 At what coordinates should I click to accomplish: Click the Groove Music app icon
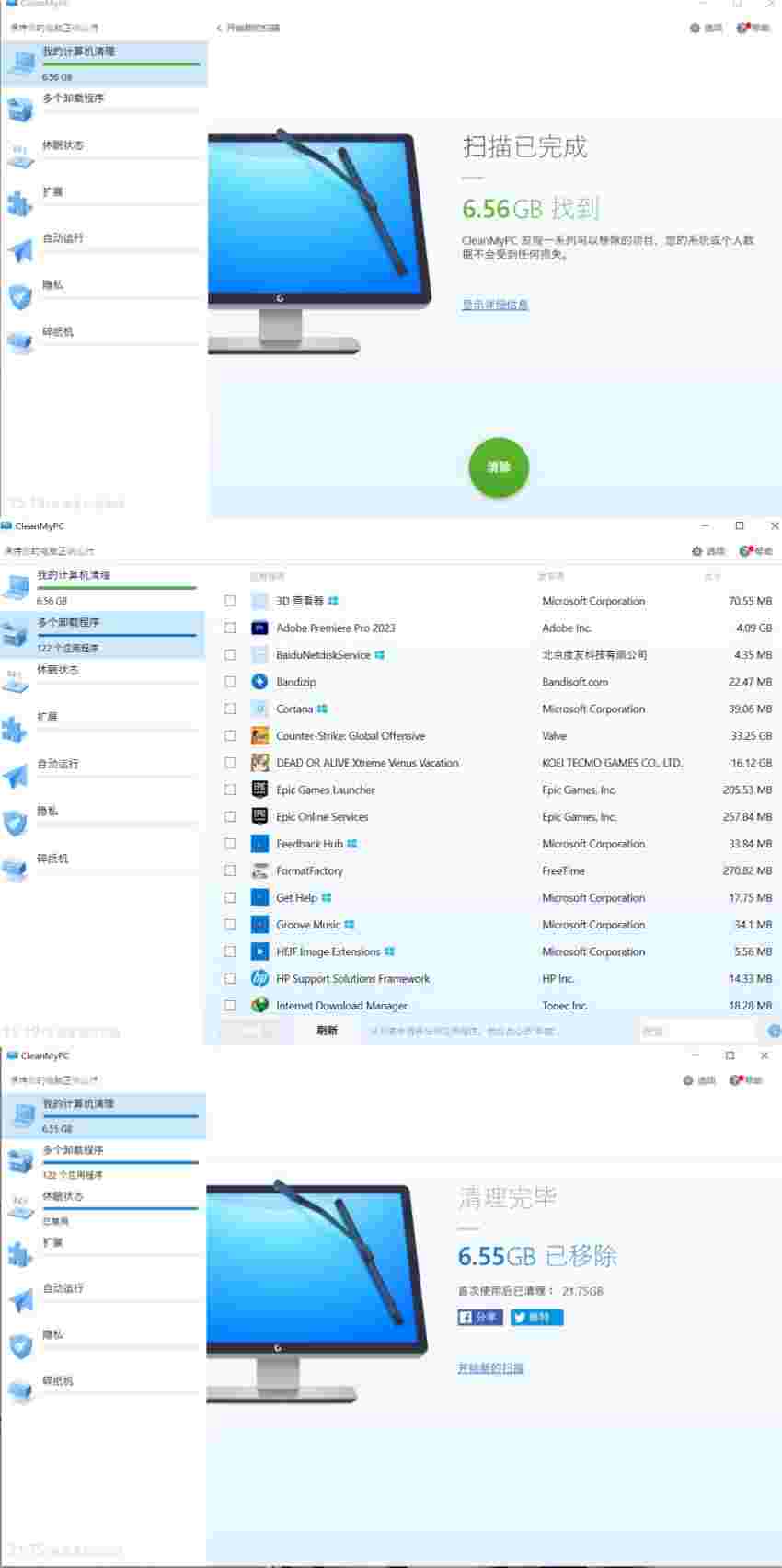pos(259,925)
